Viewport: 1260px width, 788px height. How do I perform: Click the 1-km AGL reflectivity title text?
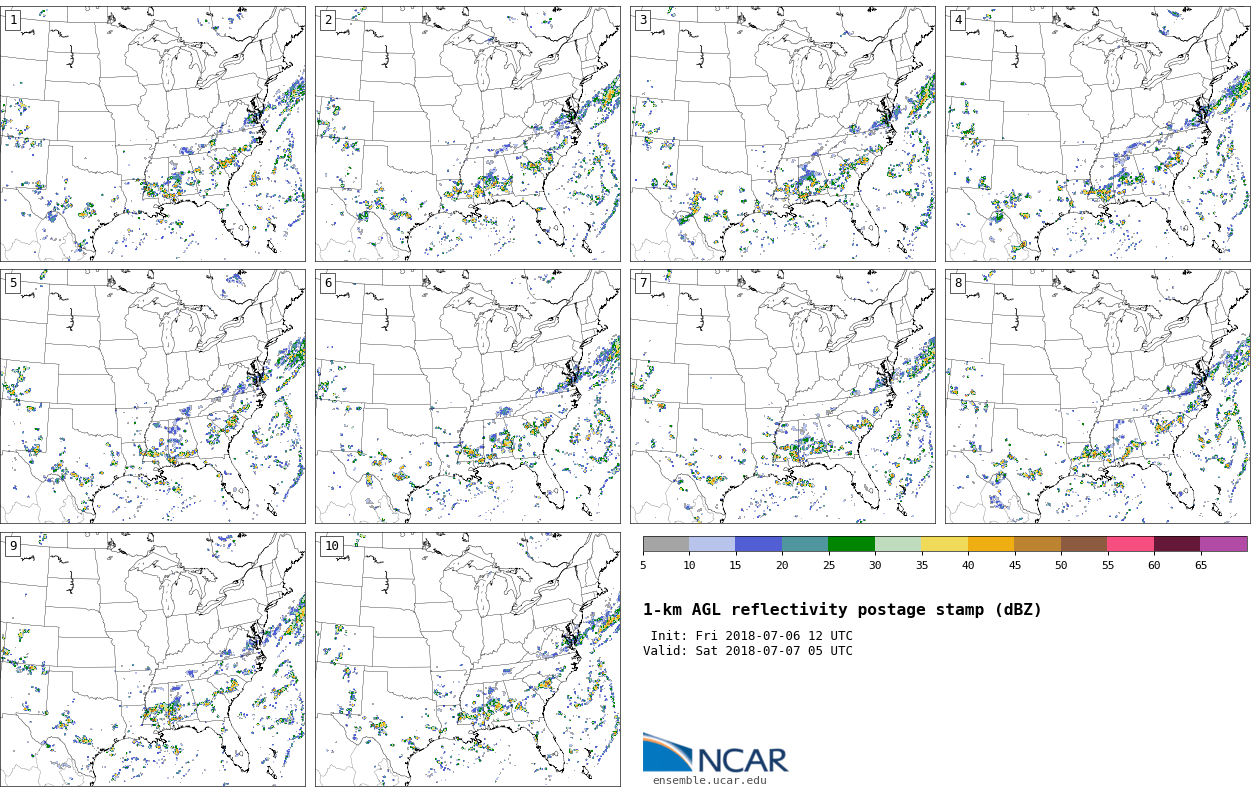tap(842, 610)
